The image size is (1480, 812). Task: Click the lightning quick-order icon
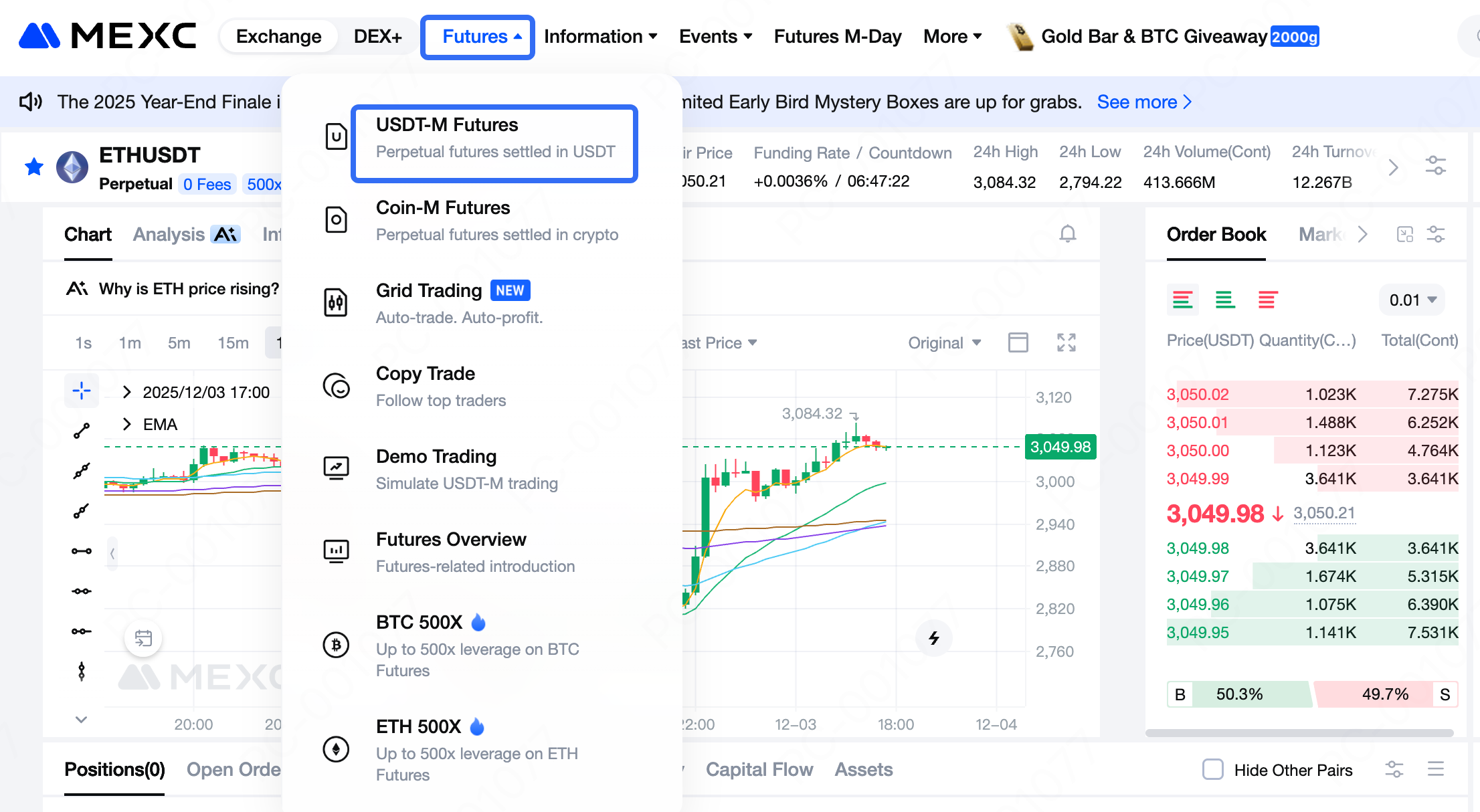pyautogui.click(x=934, y=637)
